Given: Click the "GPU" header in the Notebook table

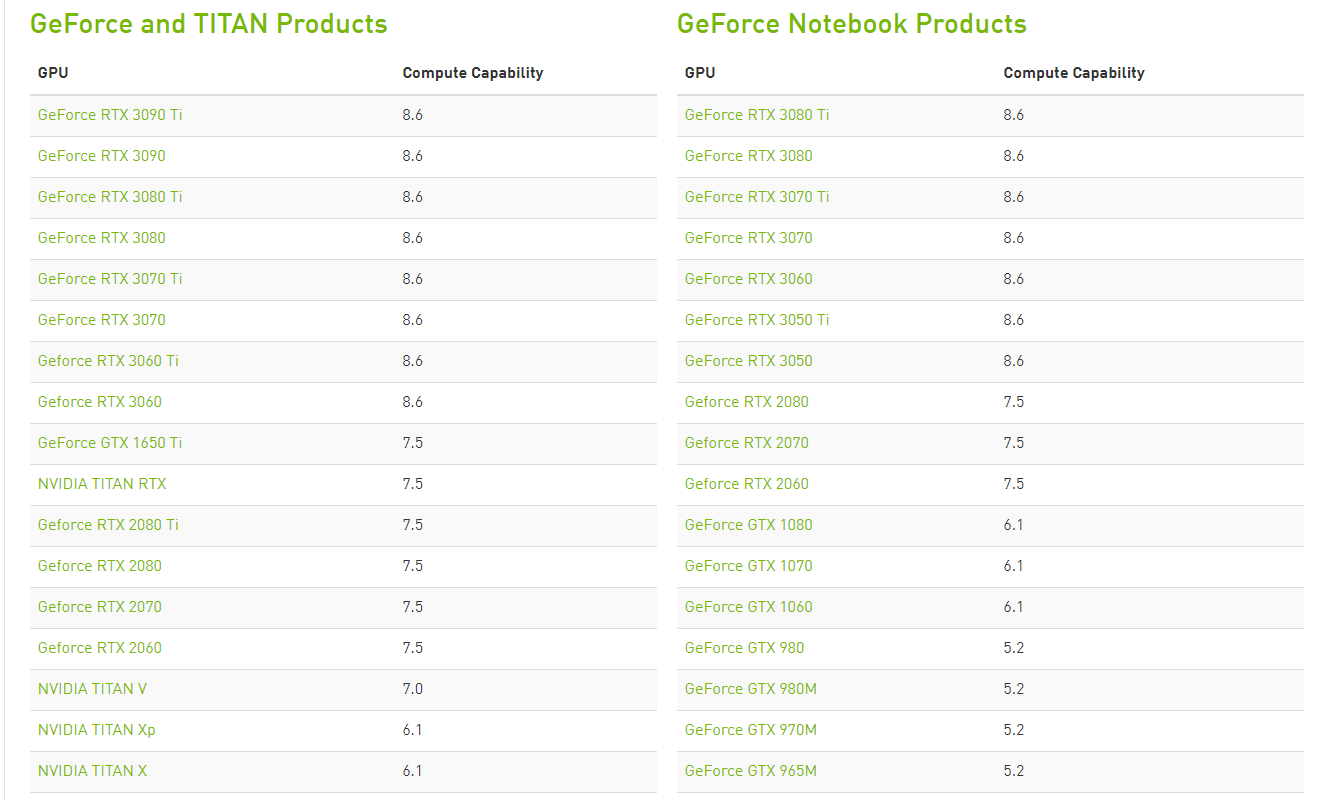Looking at the screenshot, I should pos(700,73).
